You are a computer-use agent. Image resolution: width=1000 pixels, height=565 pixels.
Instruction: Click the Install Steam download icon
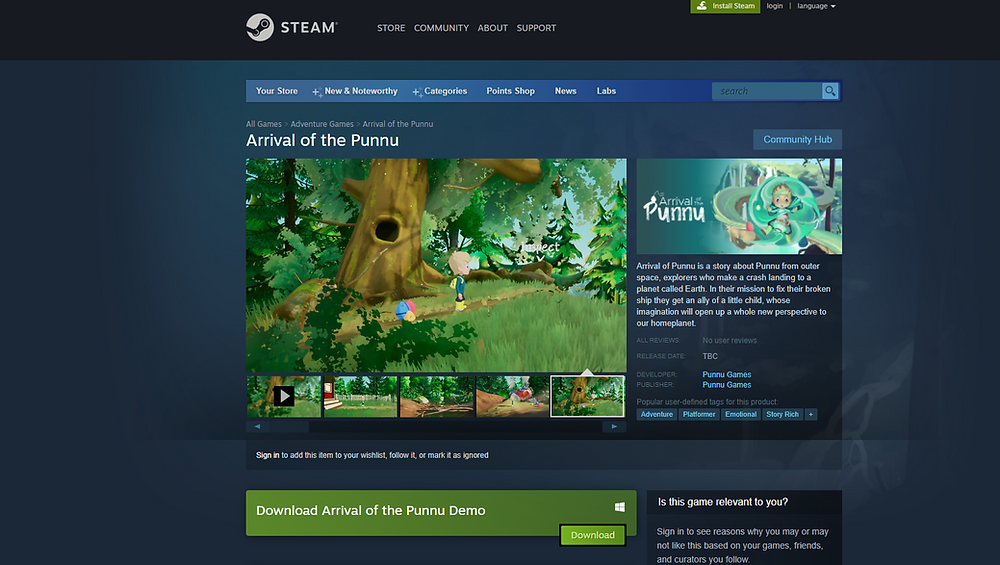point(702,6)
